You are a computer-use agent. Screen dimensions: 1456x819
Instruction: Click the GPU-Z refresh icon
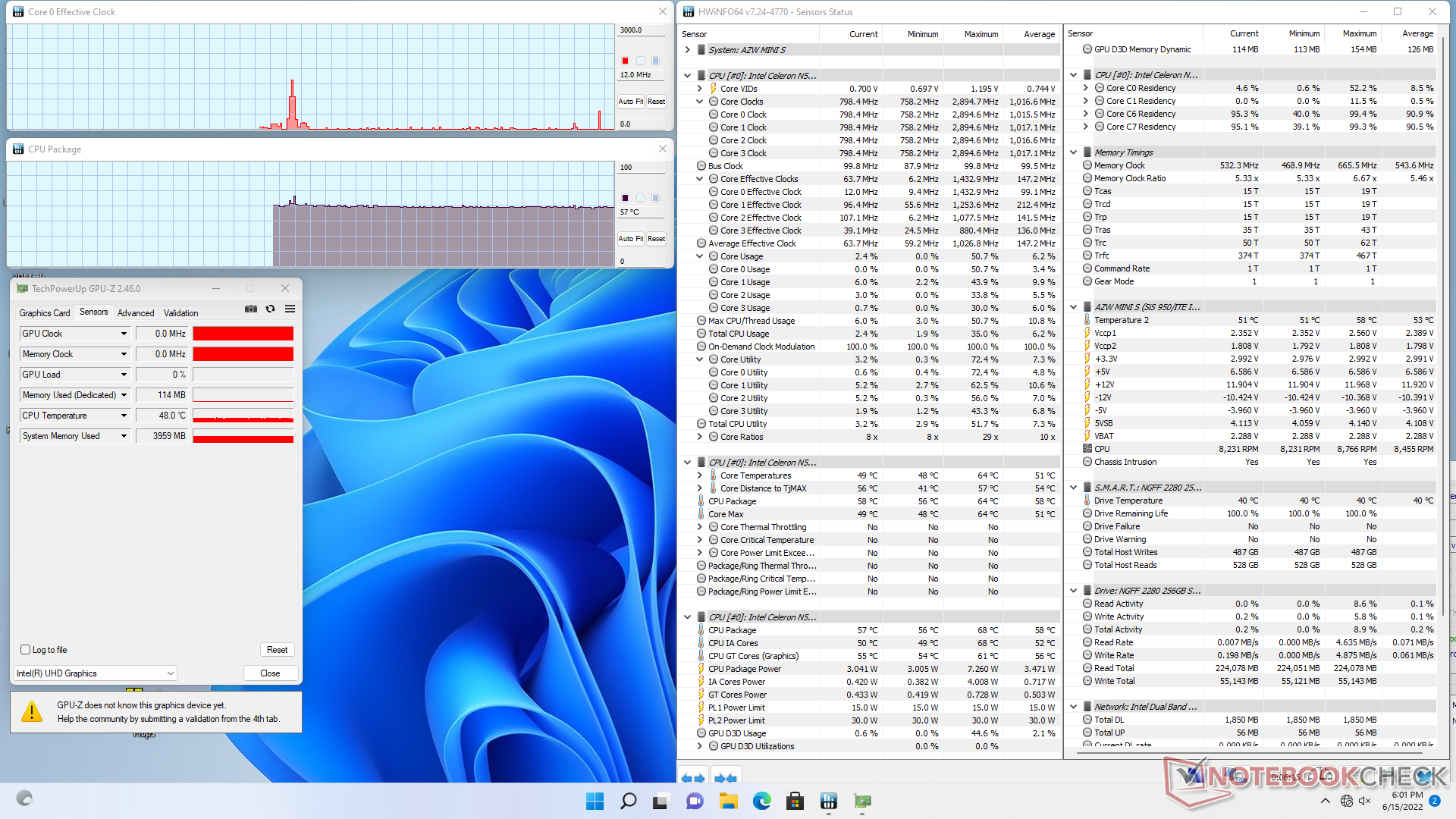point(271,309)
